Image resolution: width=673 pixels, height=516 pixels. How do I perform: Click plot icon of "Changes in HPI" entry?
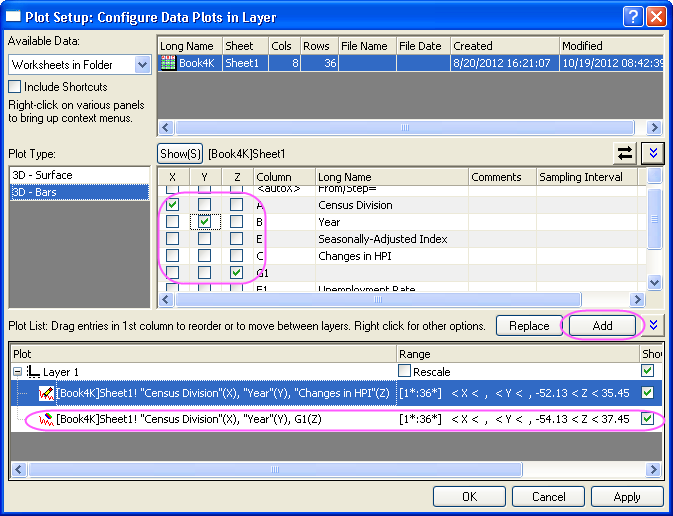tap(46, 395)
